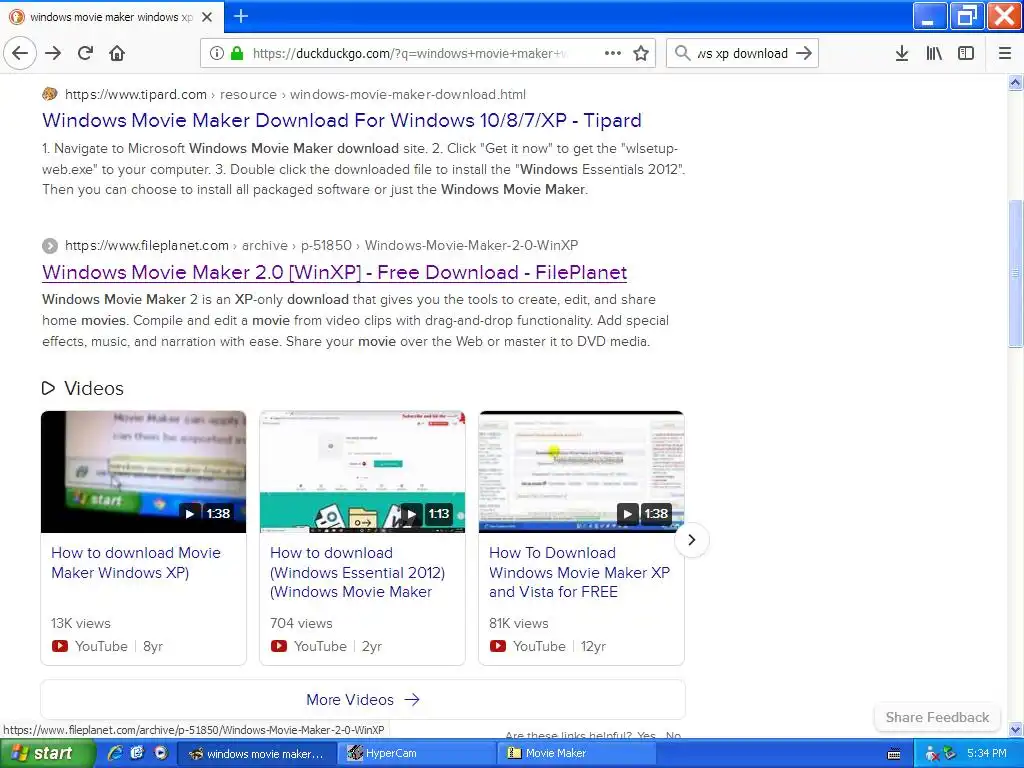Viewport: 1024px width, 768px height.
Task: Go back to previous page
Action: [20, 53]
